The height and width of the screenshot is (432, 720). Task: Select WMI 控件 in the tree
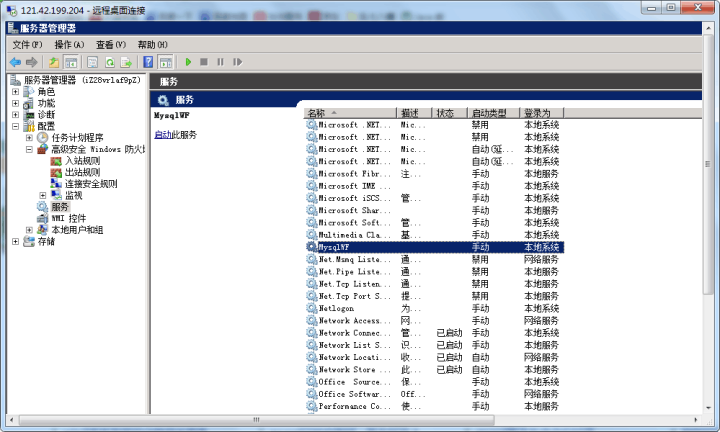click(68, 218)
